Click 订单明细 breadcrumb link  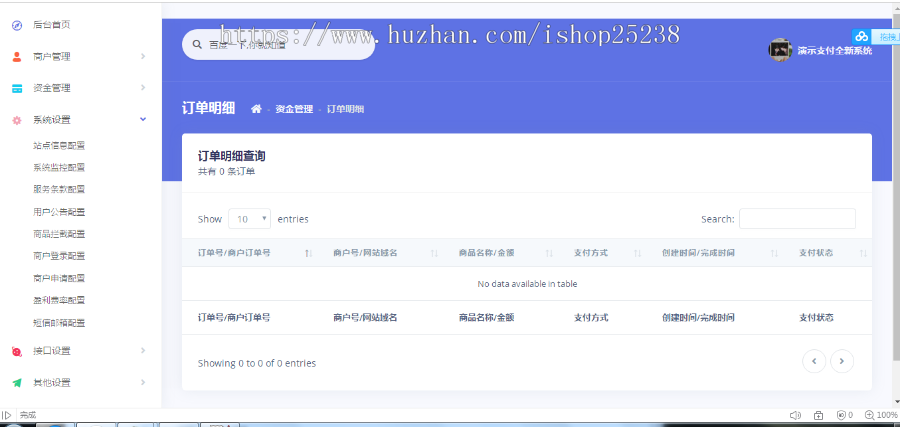point(346,109)
